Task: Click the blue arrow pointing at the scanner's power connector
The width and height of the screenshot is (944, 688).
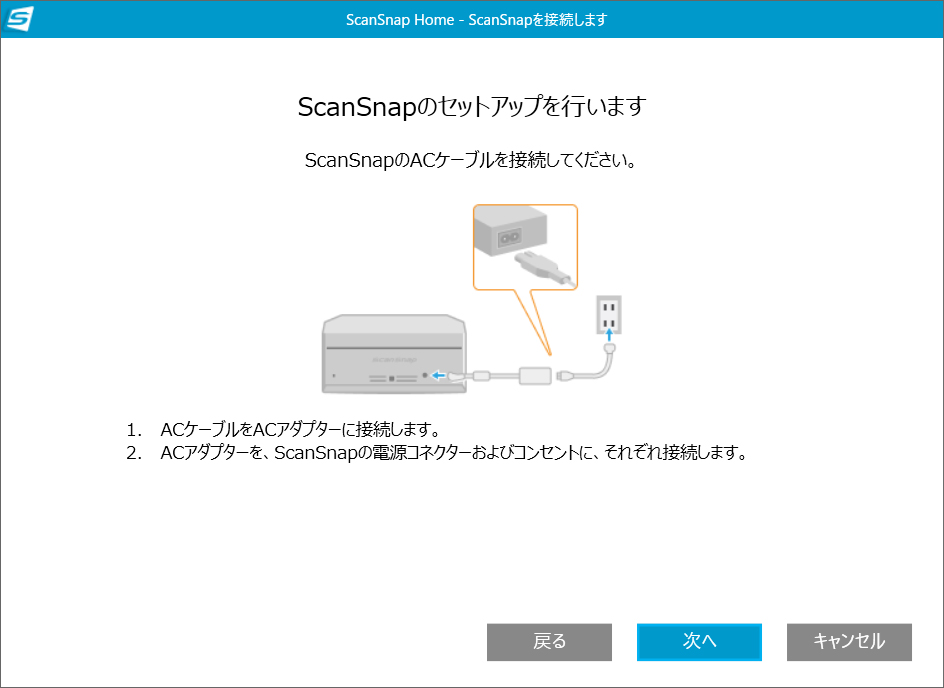Action: (x=437, y=375)
